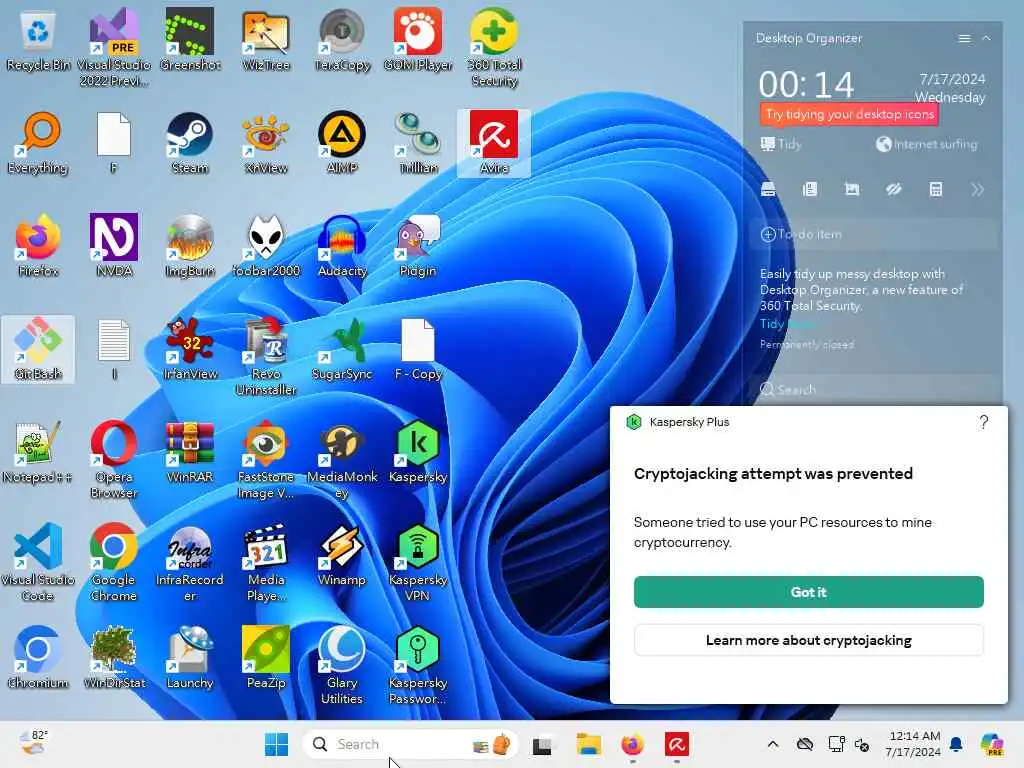Select the 'F - Copy' file
The width and height of the screenshot is (1024, 768).
pos(418,349)
